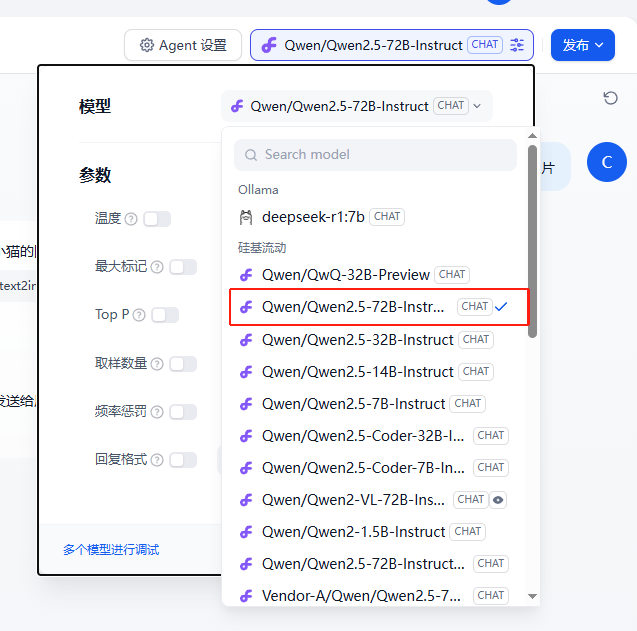The image size is (637, 631).
Task: Click the help icon next to 最大标记
Action: click(158, 267)
